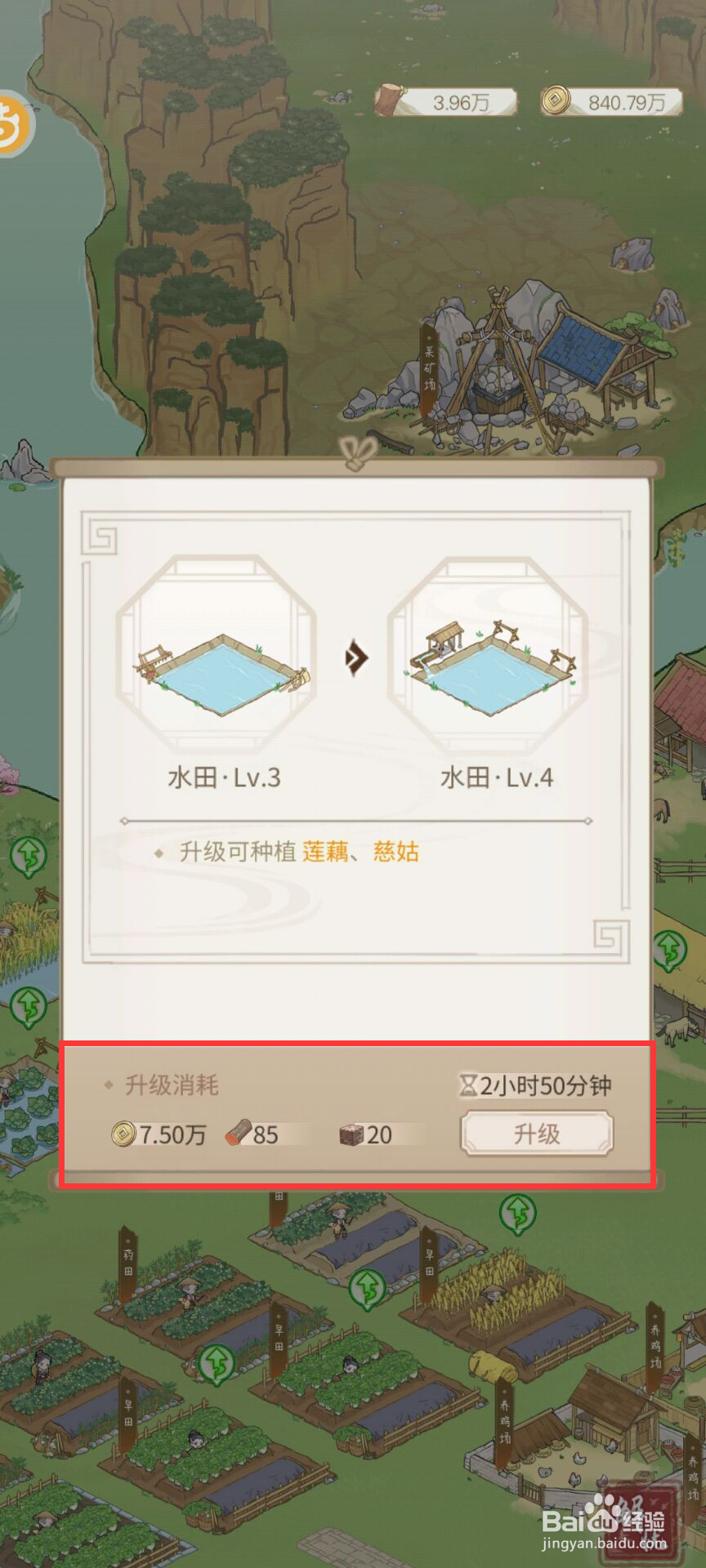Viewport: 706px width, 1568px height.
Task: Tap the wood resource counter 3.96万
Action: tap(445, 102)
